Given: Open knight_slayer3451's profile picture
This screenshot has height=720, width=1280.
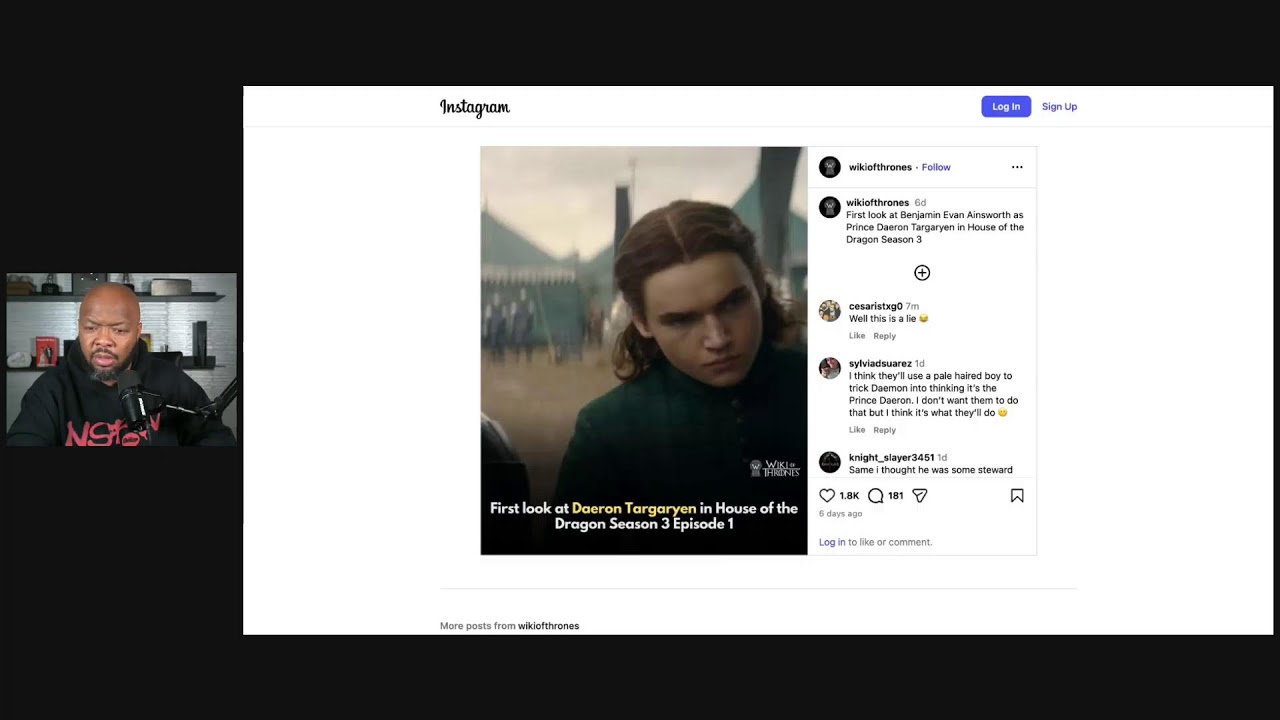Looking at the screenshot, I should [830, 462].
